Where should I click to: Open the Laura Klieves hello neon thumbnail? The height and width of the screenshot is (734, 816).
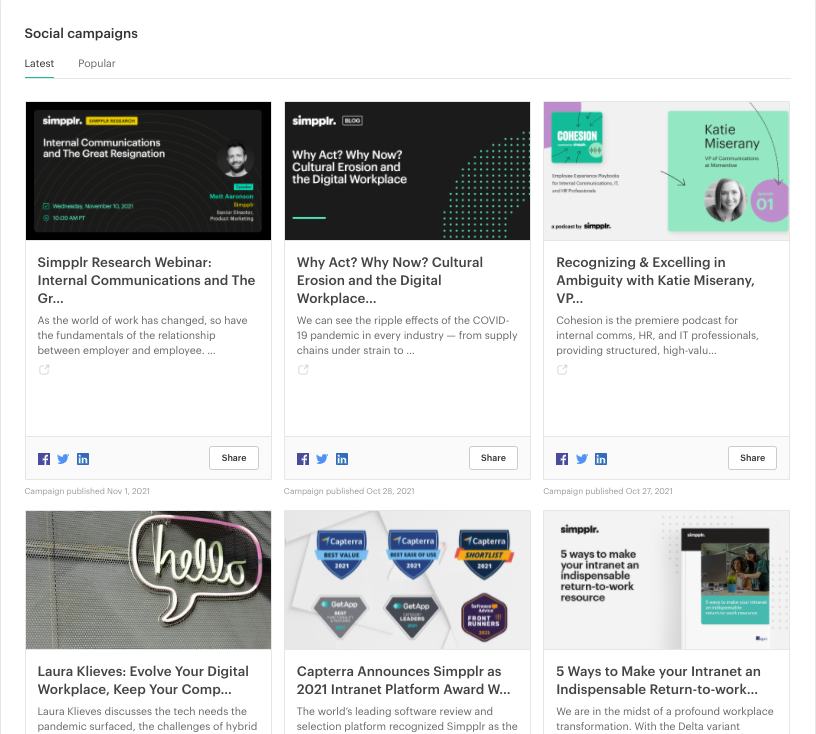coord(148,580)
